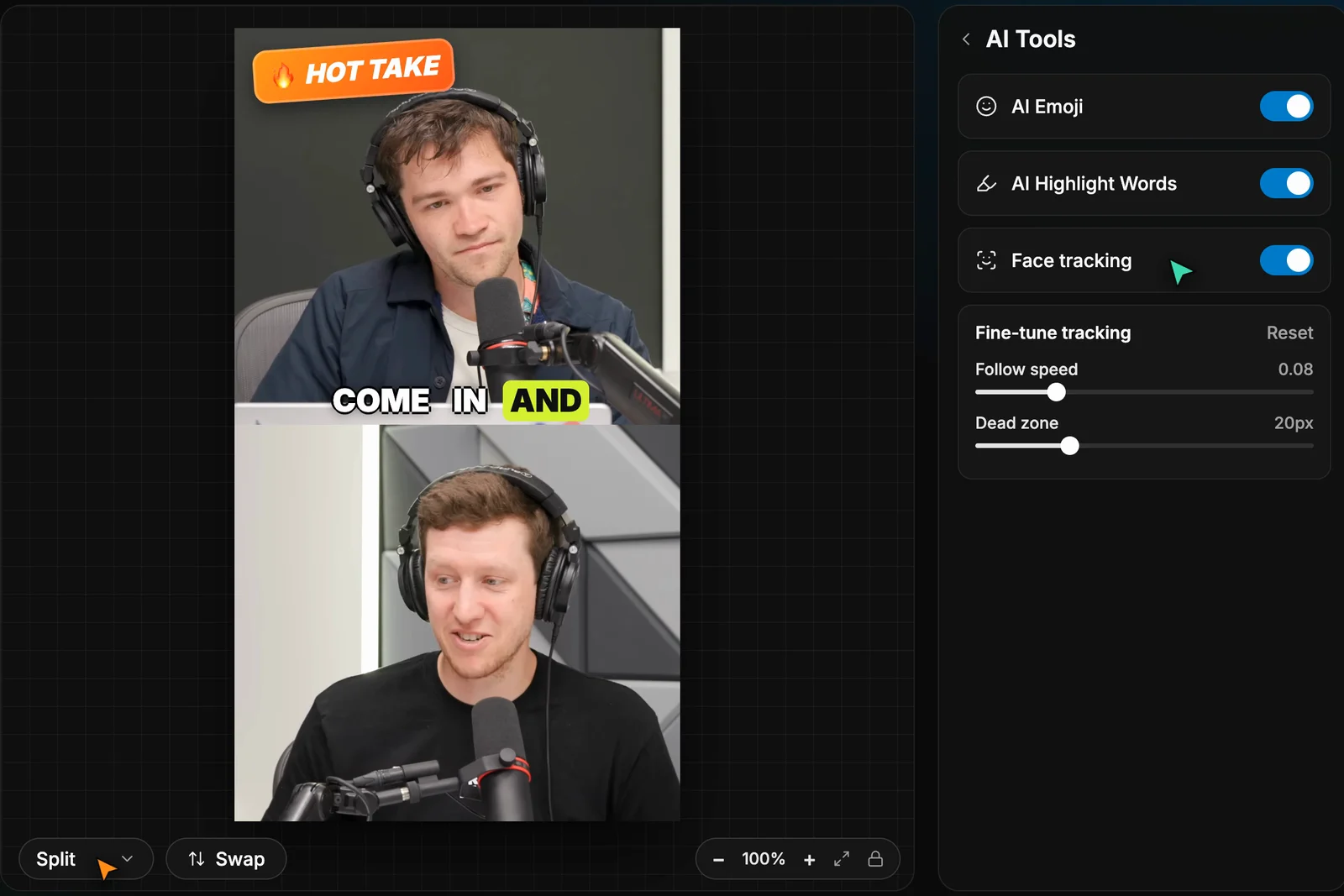Select the bottom speaker video pane

pos(457,622)
